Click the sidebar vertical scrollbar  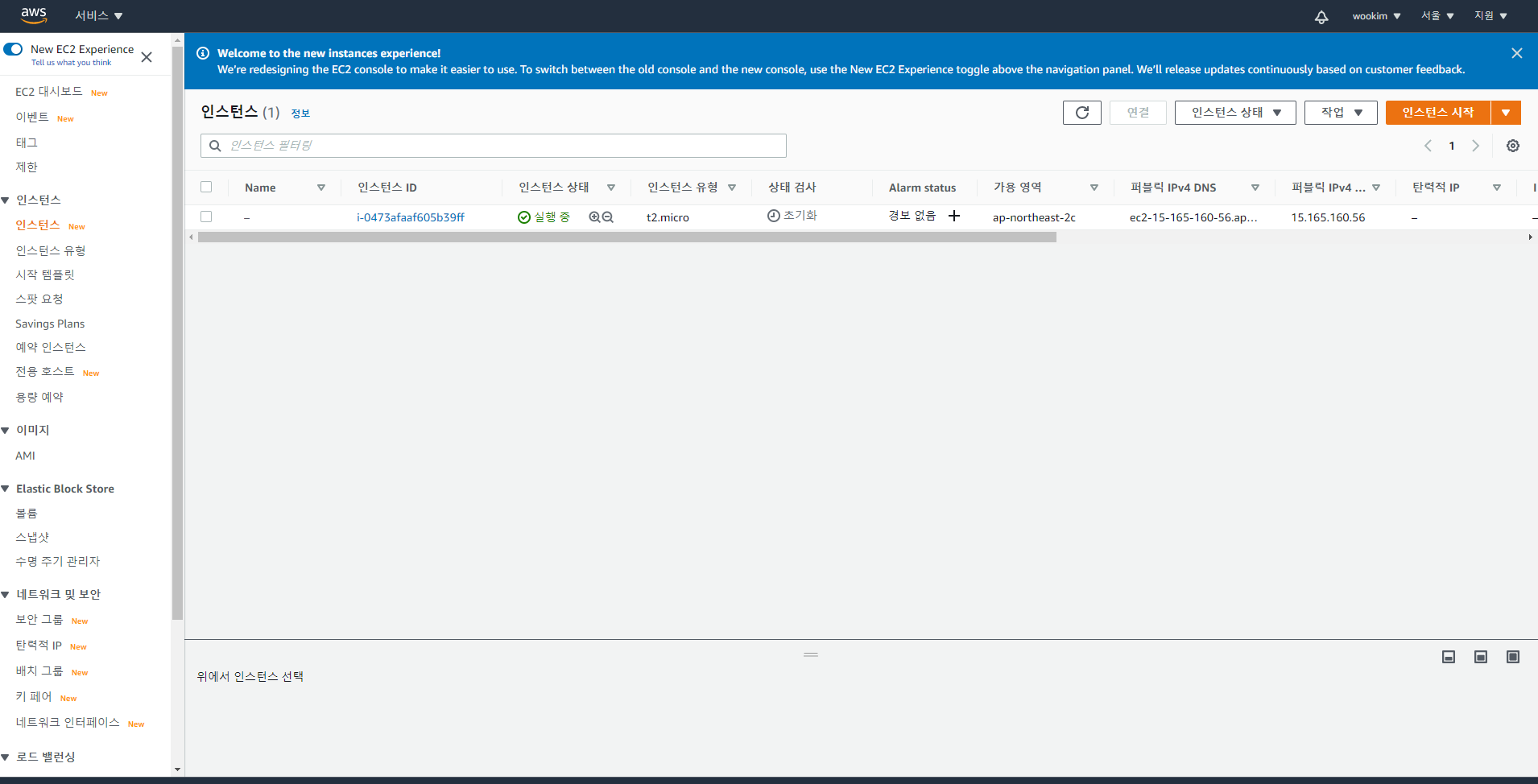coord(177,334)
